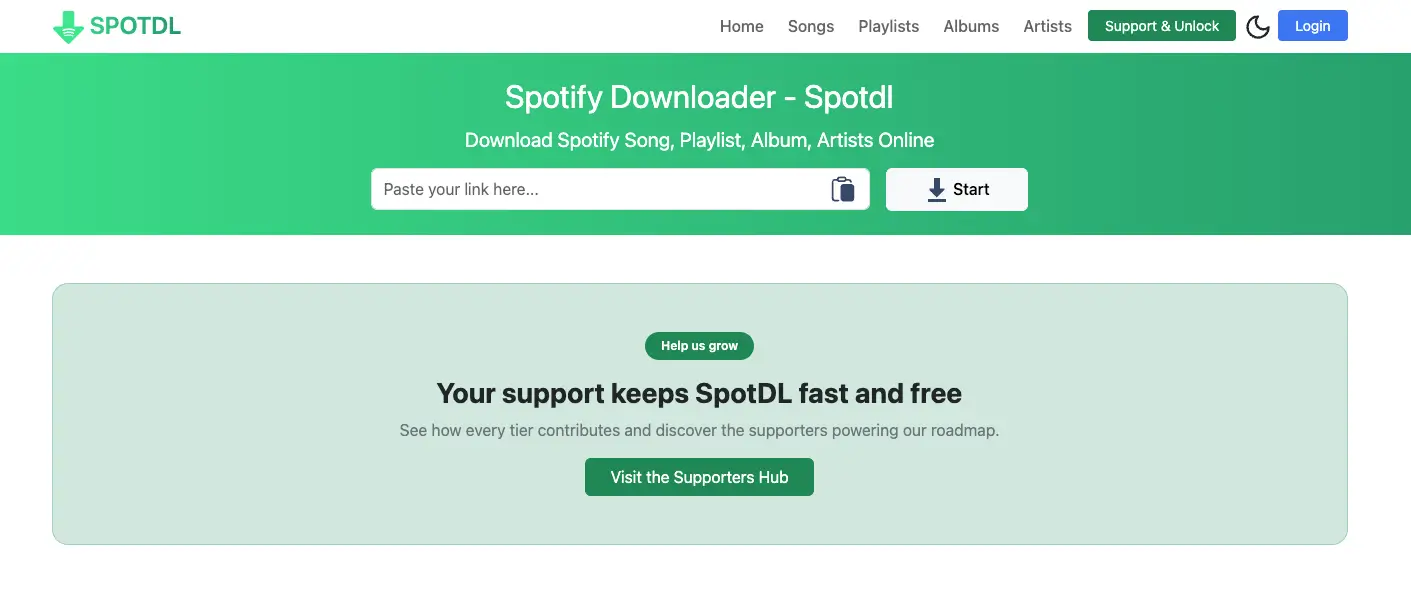Toggle dark mode with the moon icon
Screen dimensions: 1411x593
1257,27
